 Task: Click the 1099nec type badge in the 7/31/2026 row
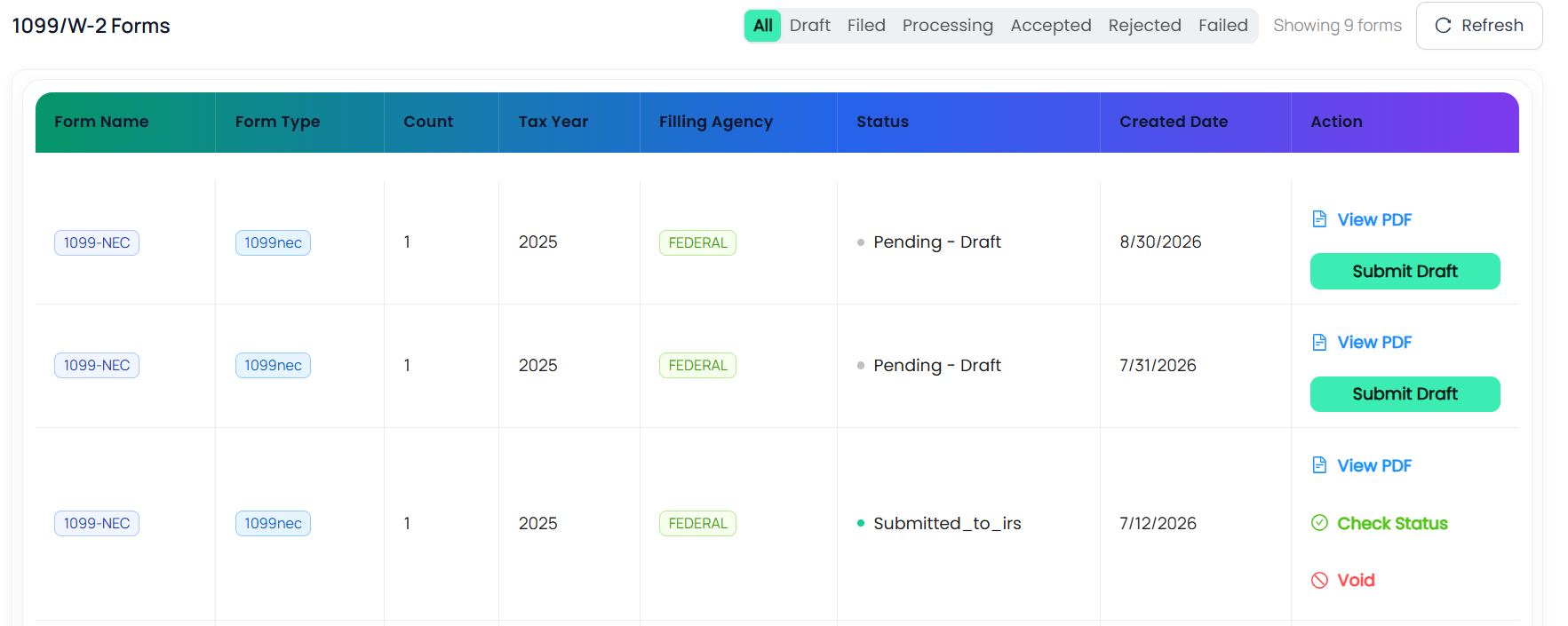coord(273,365)
